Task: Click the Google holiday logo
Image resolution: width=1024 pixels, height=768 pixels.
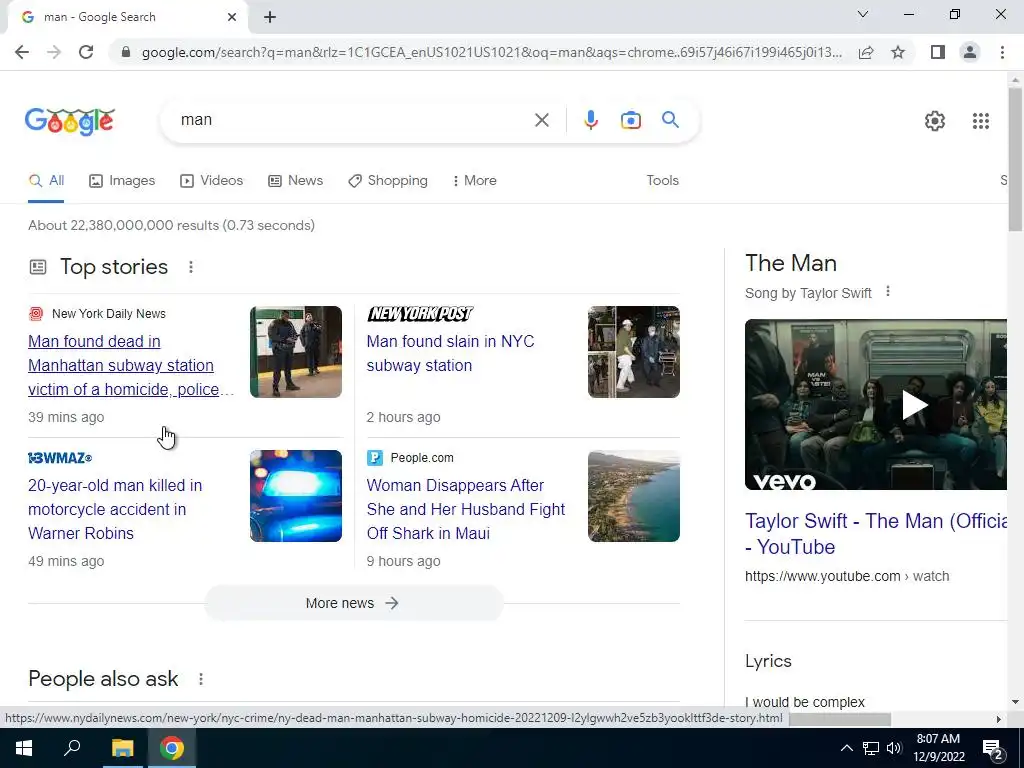Action: coord(70,121)
